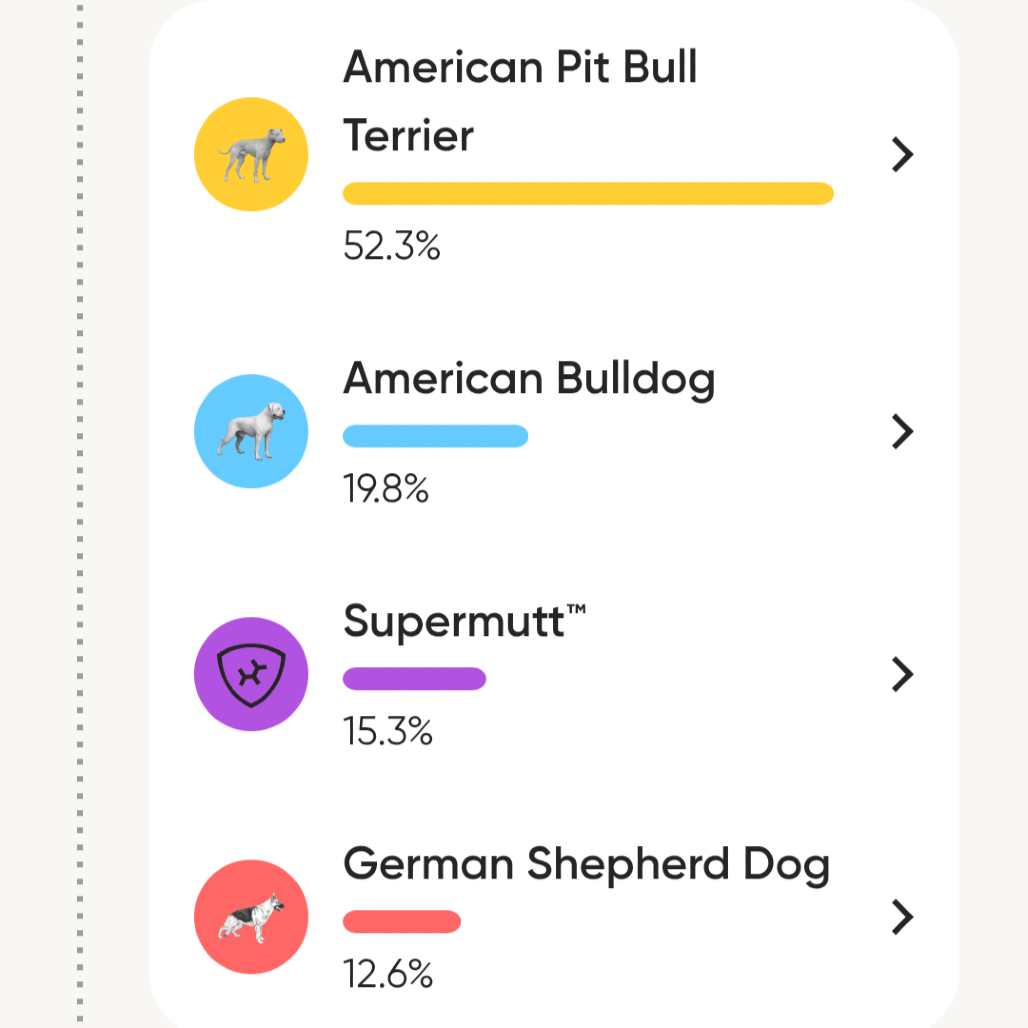The image size is (1028, 1028).
Task: Tap the blue American Bulldog breed icon
Action: click(251, 431)
